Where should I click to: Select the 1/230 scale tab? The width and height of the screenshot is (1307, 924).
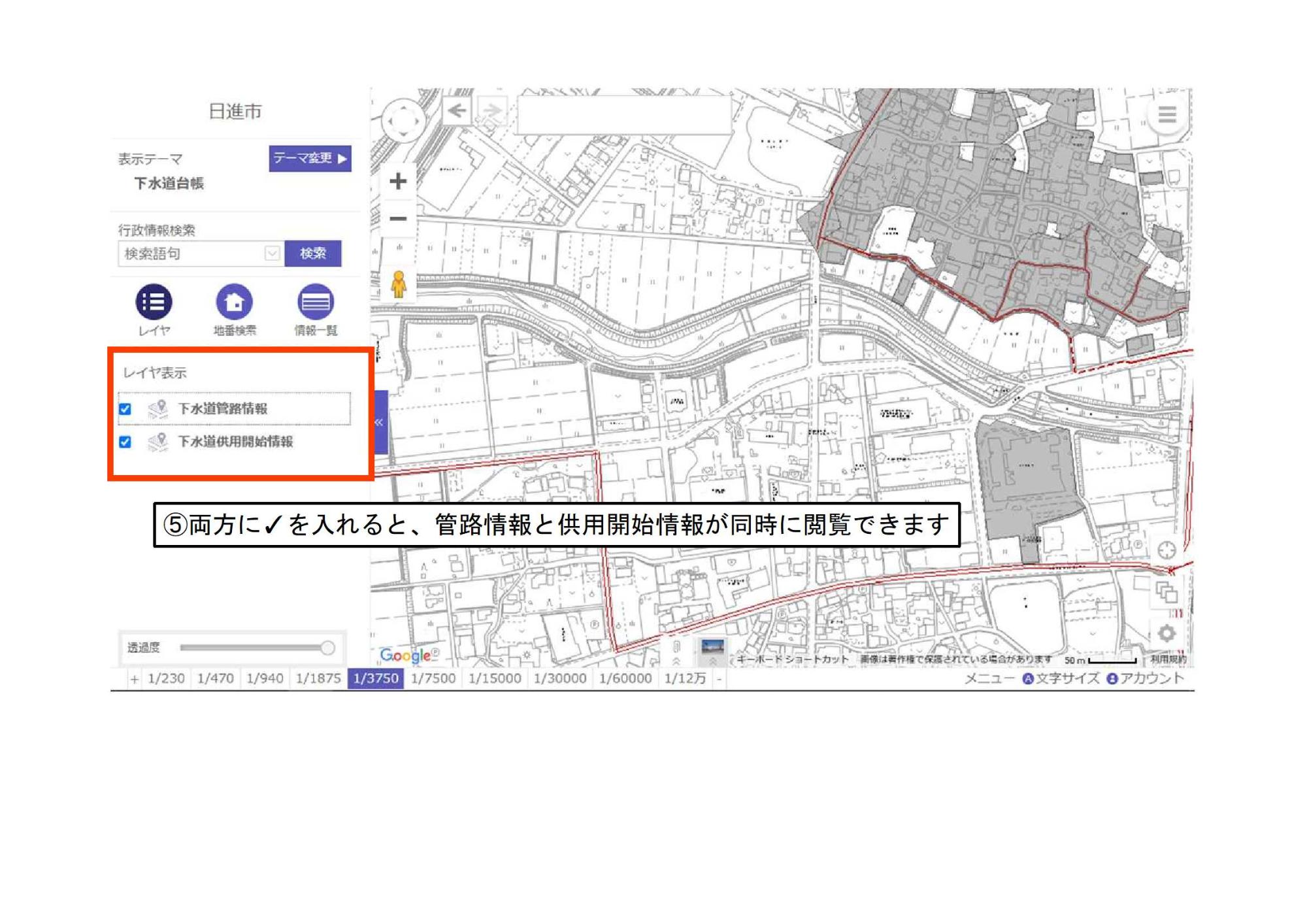click(166, 678)
